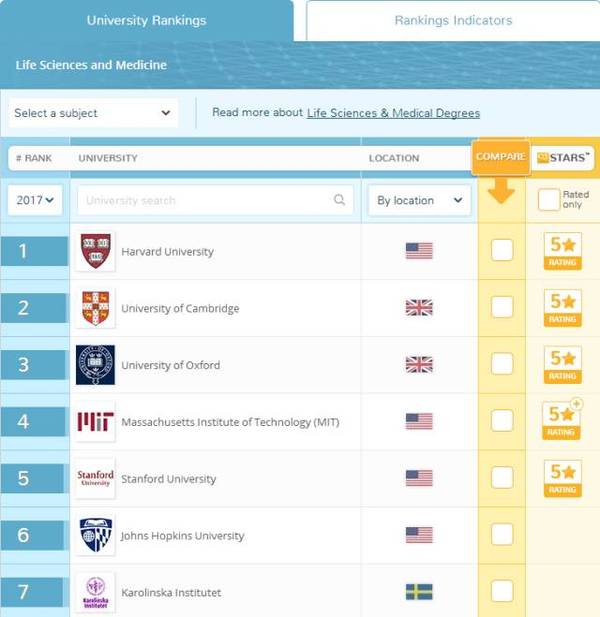Open Oxford's 5-star rating badge
This screenshot has height=617, width=600.
point(563,364)
